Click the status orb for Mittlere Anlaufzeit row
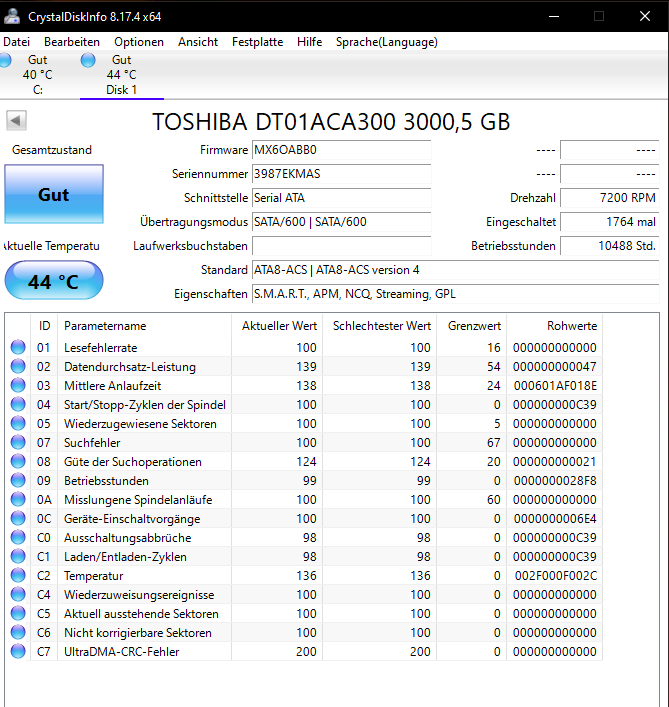 (x=18, y=385)
